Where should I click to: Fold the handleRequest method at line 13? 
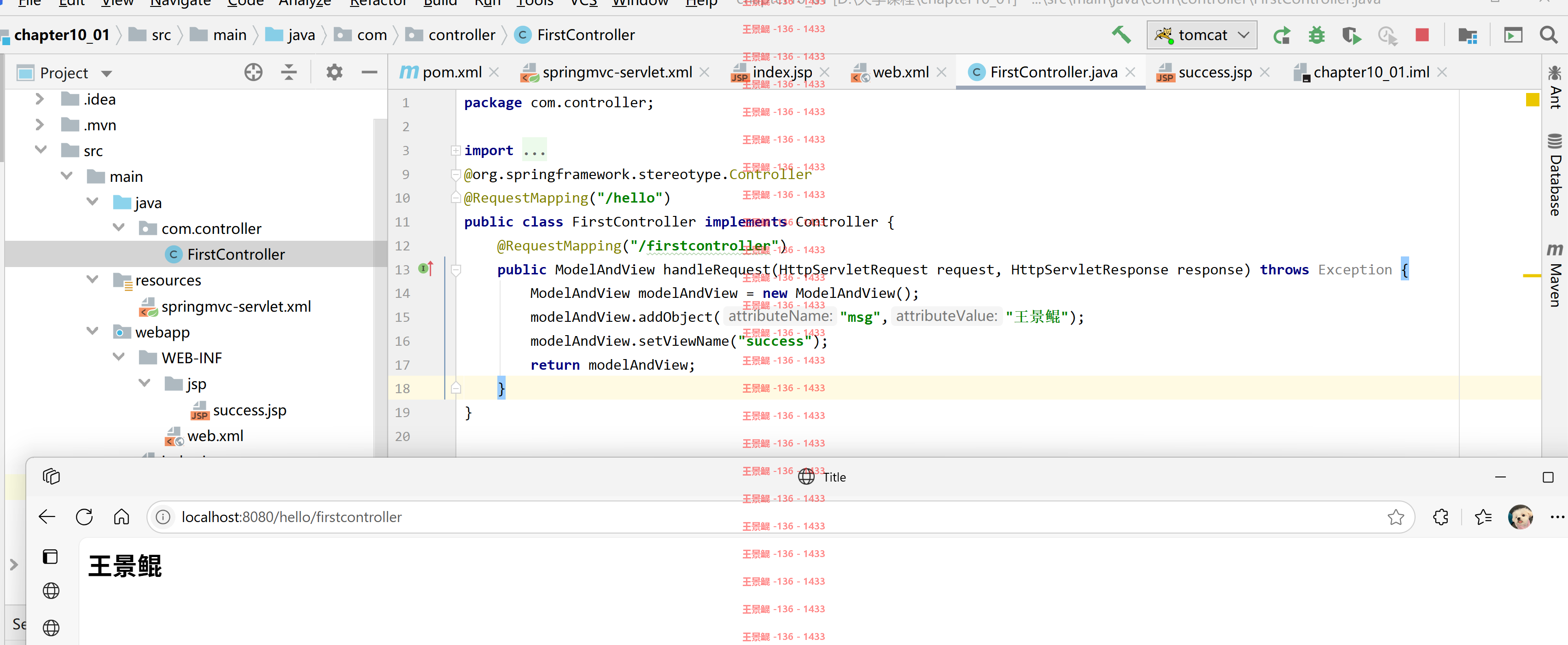tap(455, 270)
